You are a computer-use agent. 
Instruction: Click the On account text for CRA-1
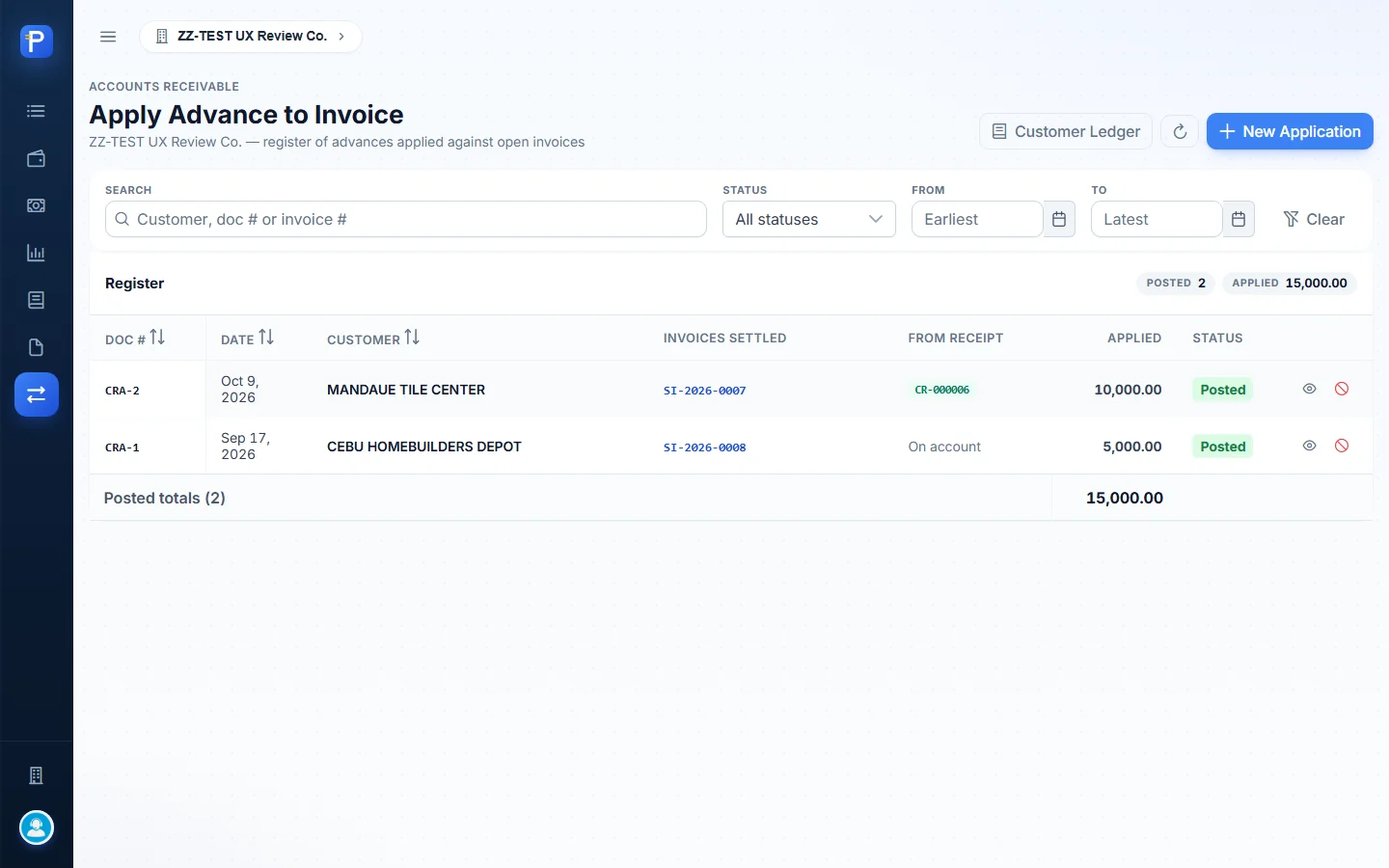coord(944,447)
